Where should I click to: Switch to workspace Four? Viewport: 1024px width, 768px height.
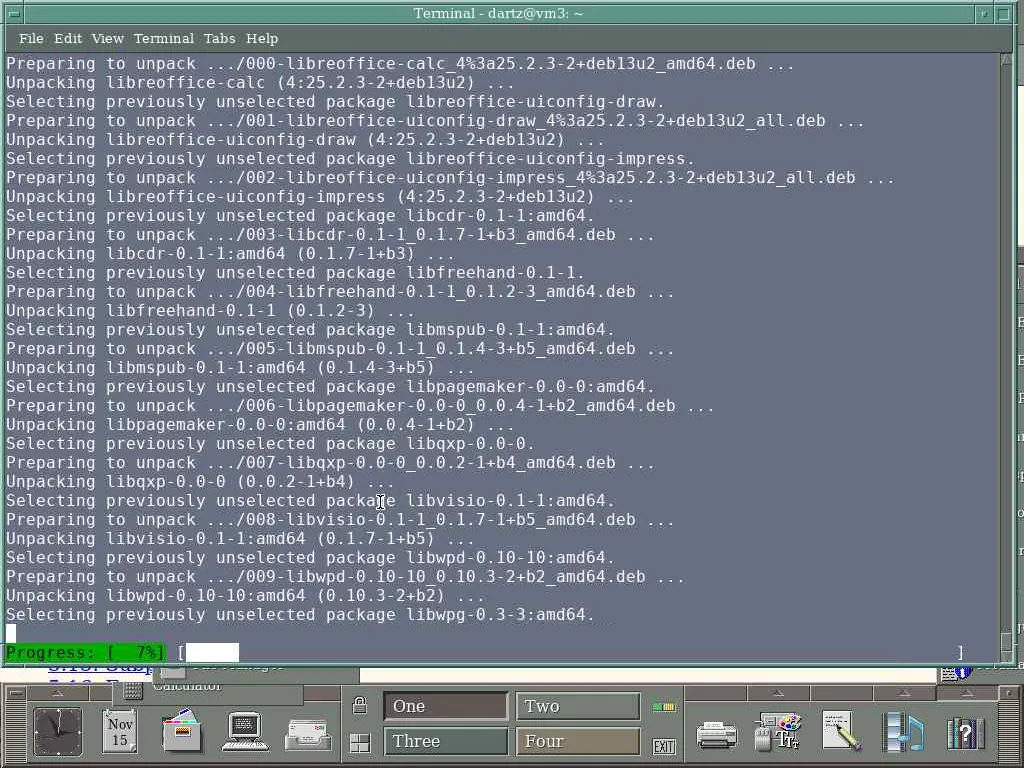(x=578, y=741)
